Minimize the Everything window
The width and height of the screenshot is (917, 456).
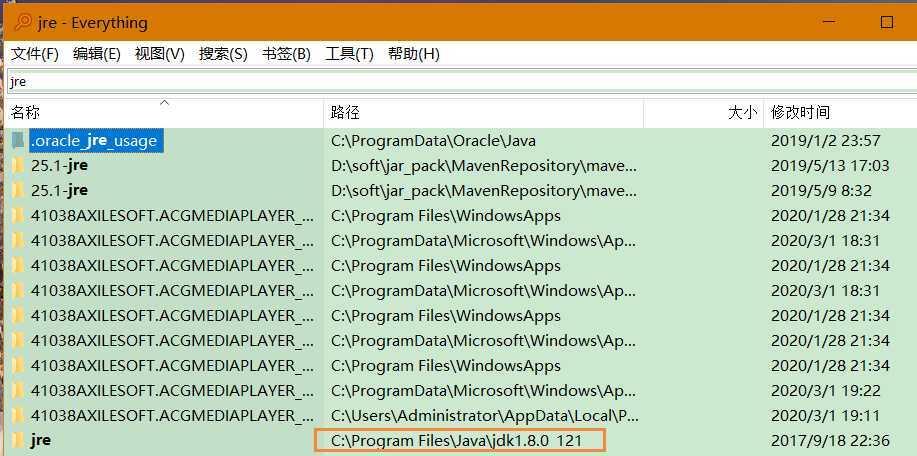[x=829, y=22]
